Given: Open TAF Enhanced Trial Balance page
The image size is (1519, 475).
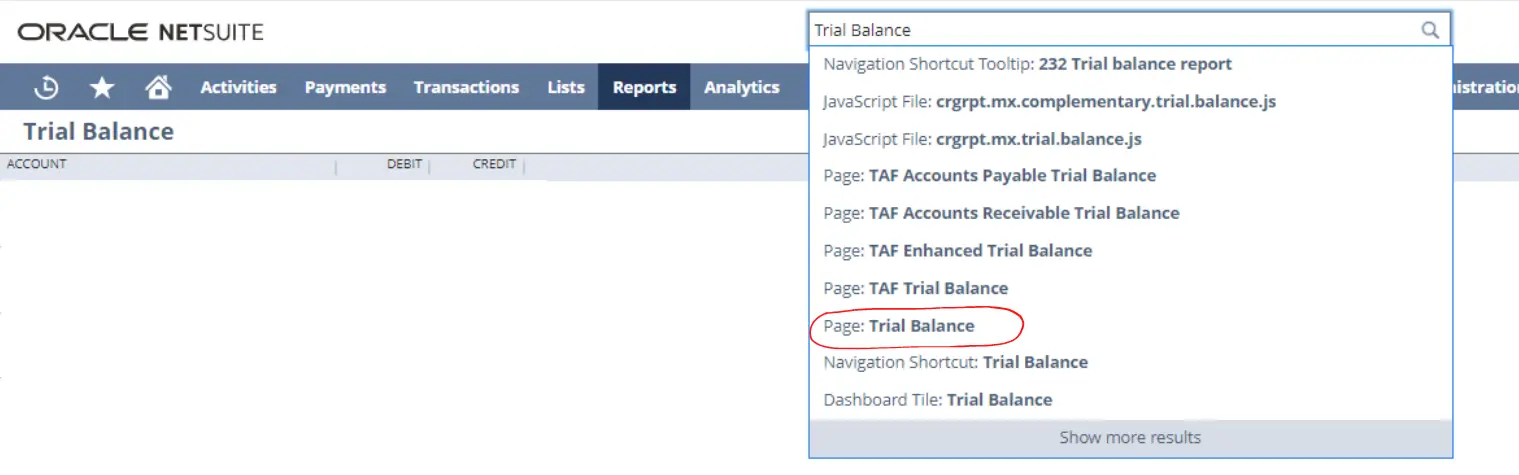Looking at the screenshot, I should coord(979,251).
